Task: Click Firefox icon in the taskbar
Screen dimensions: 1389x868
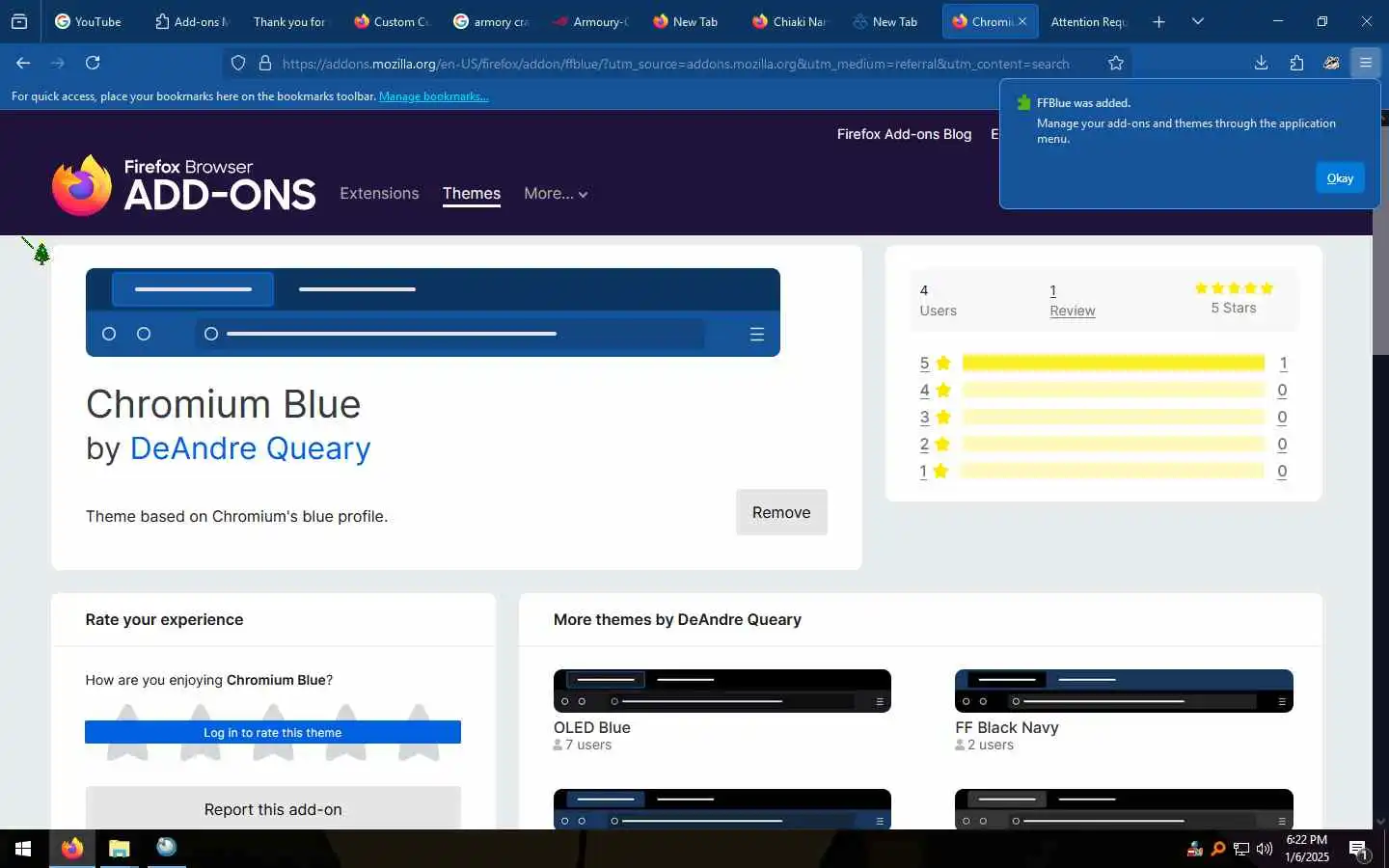Action: tap(72, 849)
